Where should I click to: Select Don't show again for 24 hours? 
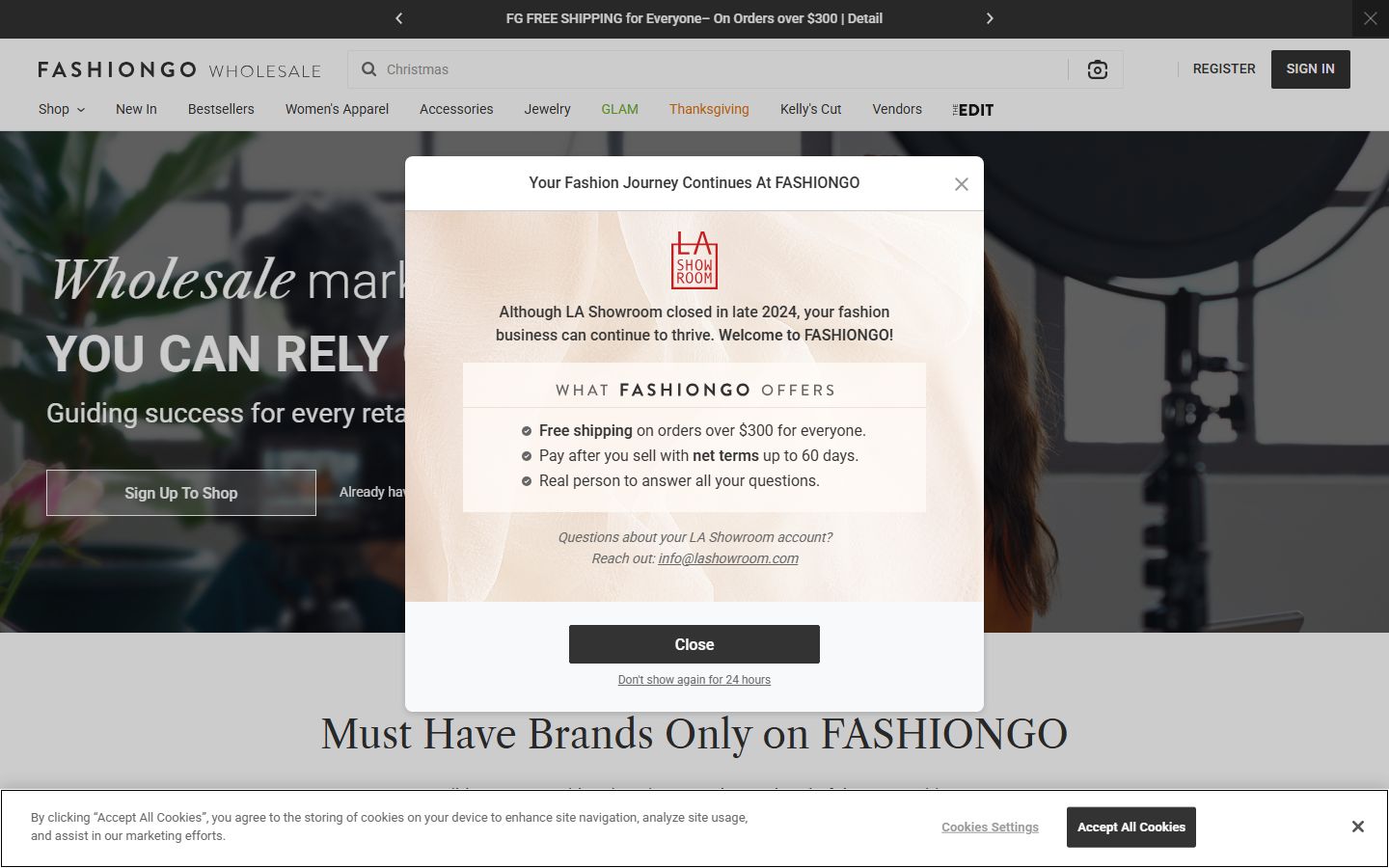pyautogui.click(x=694, y=680)
